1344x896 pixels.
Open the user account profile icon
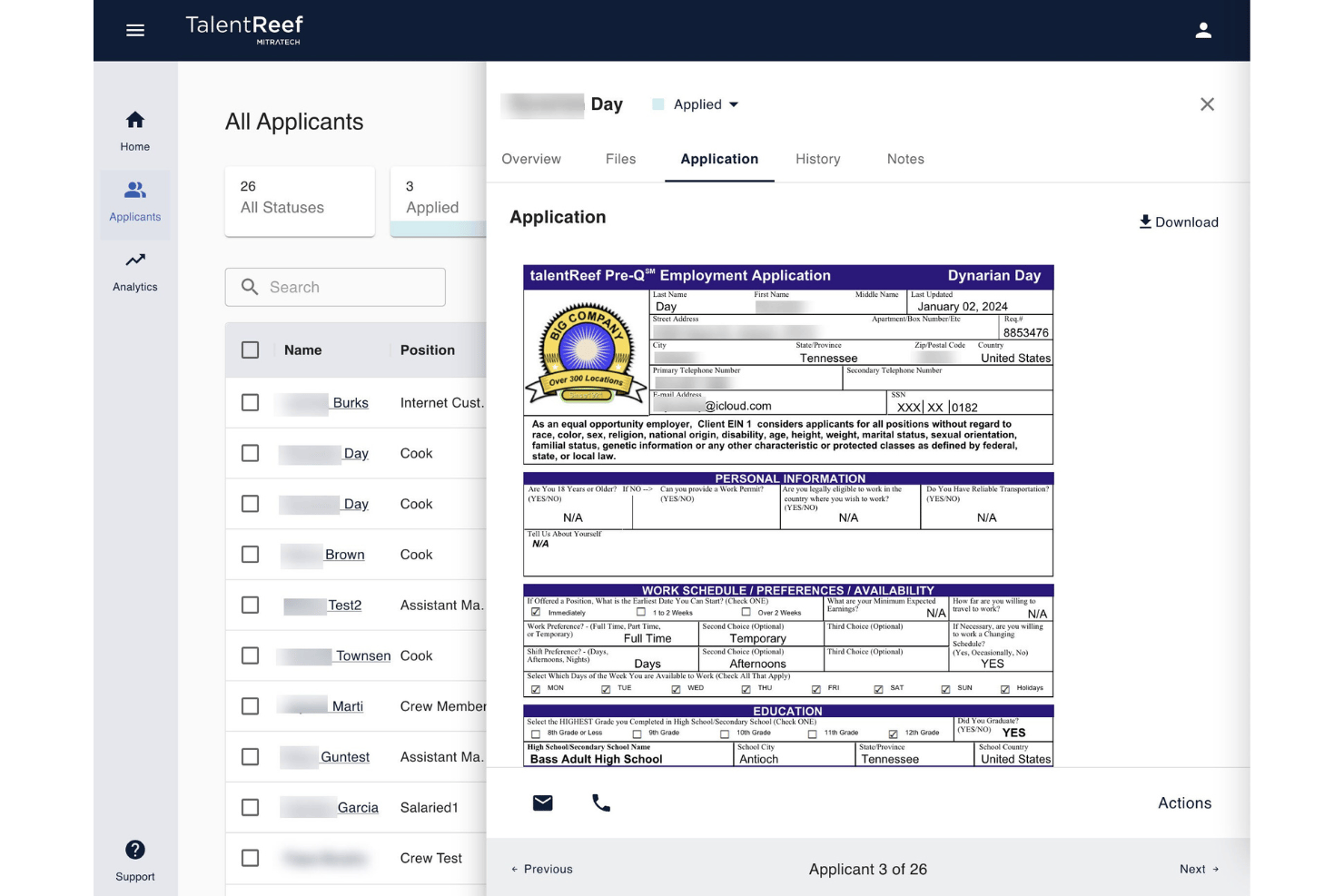click(x=1203, y=31)
